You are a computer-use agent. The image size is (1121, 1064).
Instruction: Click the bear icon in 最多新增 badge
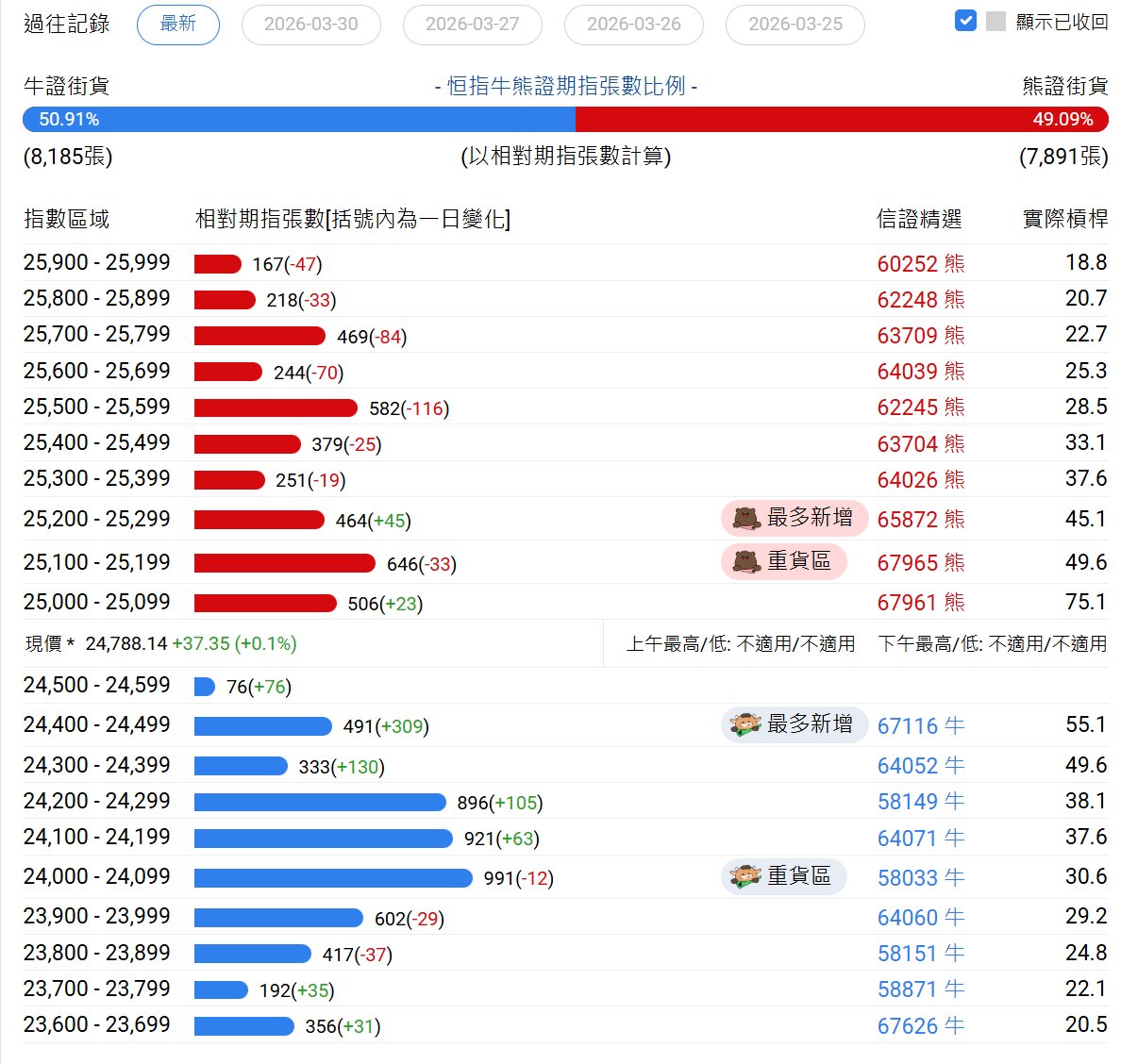click(x=746, y=518)
